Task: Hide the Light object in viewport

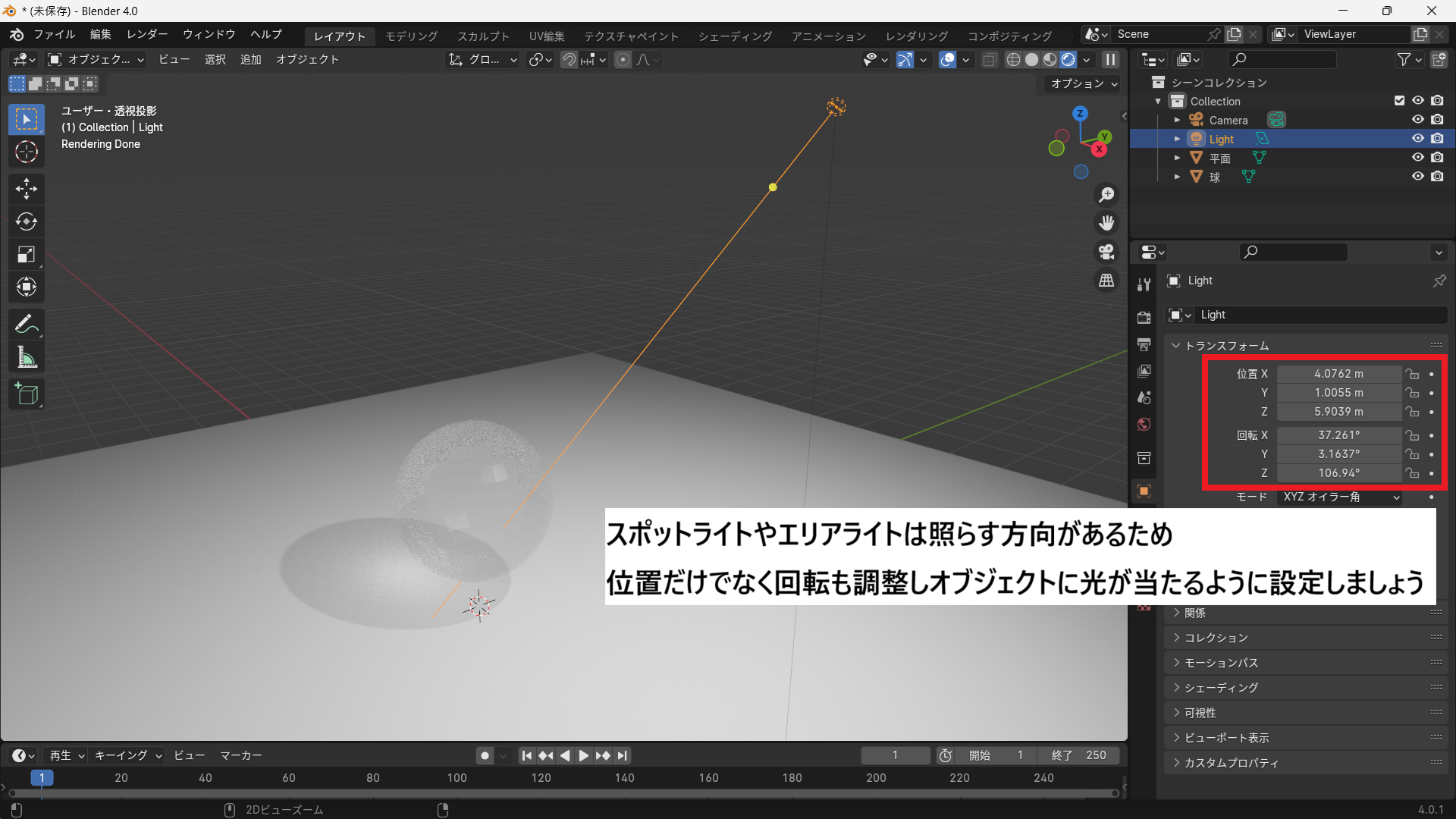Action: 1417,138
